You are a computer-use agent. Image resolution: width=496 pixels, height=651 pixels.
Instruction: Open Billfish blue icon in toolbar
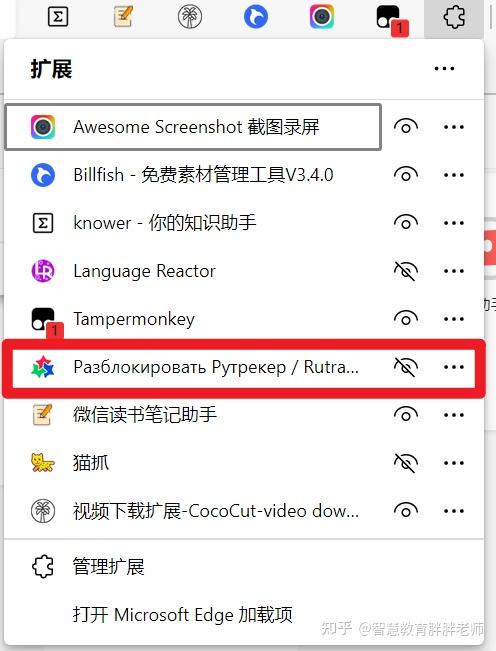tap(256, 17)
